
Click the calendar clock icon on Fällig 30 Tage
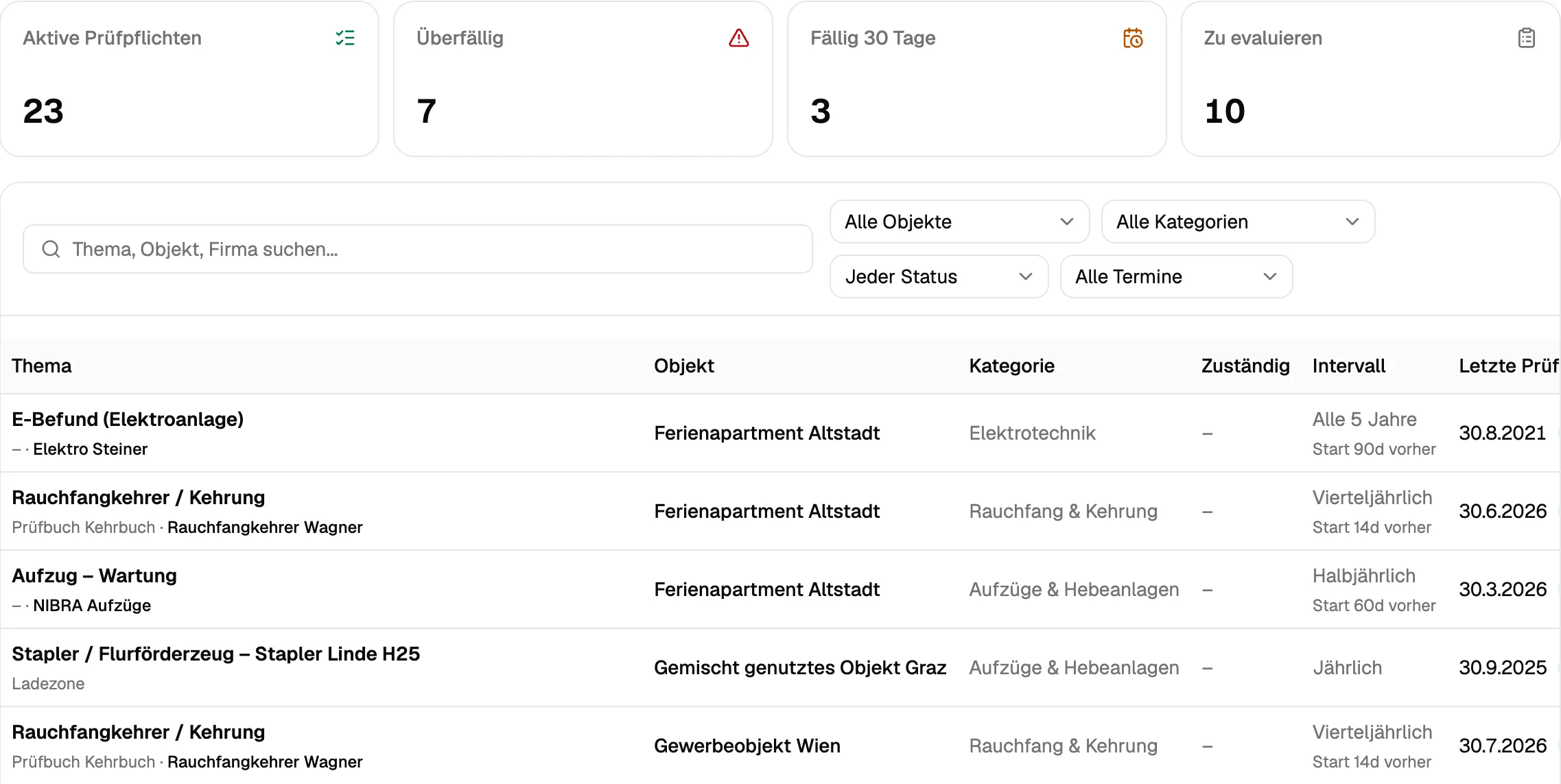pos(1133,38)
